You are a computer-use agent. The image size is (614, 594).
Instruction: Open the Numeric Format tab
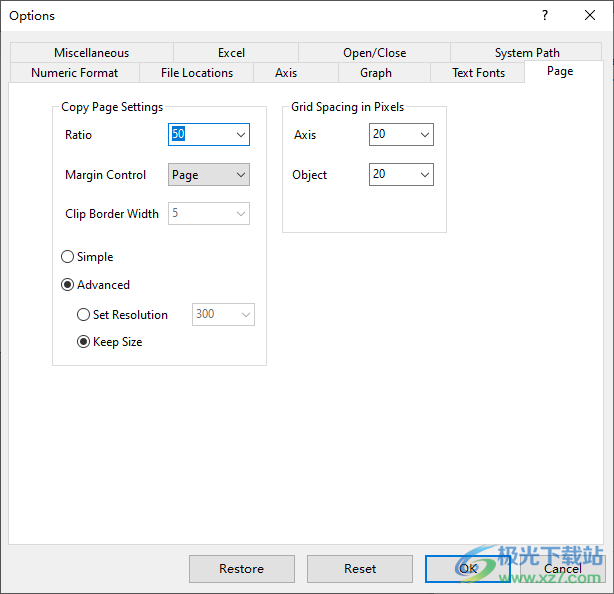(x=74, y=73)
